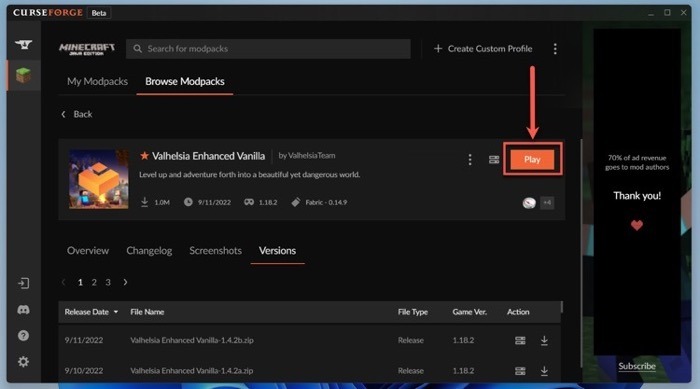This screenshot has height=389, width=700.
Task: Click the Beta label badge
Action: tap(99, 13)
